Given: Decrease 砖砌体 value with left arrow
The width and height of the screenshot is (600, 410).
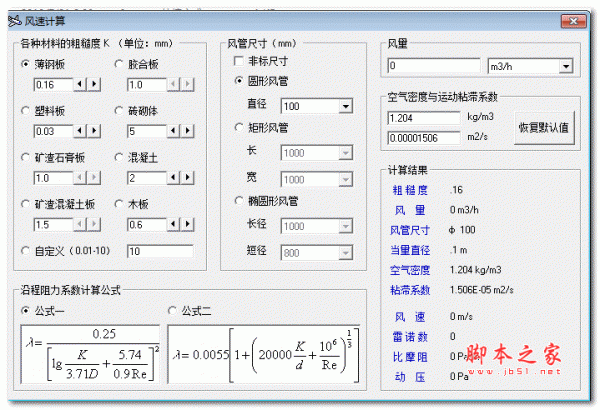Looking at the screenshot, I should (x=173, y=131).
